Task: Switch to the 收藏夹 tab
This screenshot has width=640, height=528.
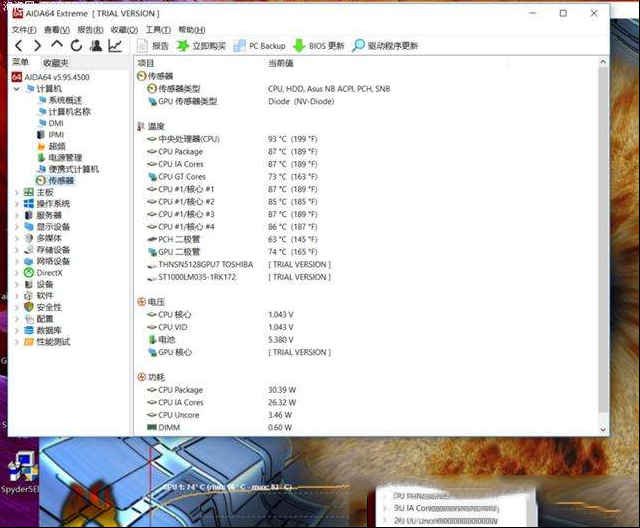Action: click(x=56, y=63)
